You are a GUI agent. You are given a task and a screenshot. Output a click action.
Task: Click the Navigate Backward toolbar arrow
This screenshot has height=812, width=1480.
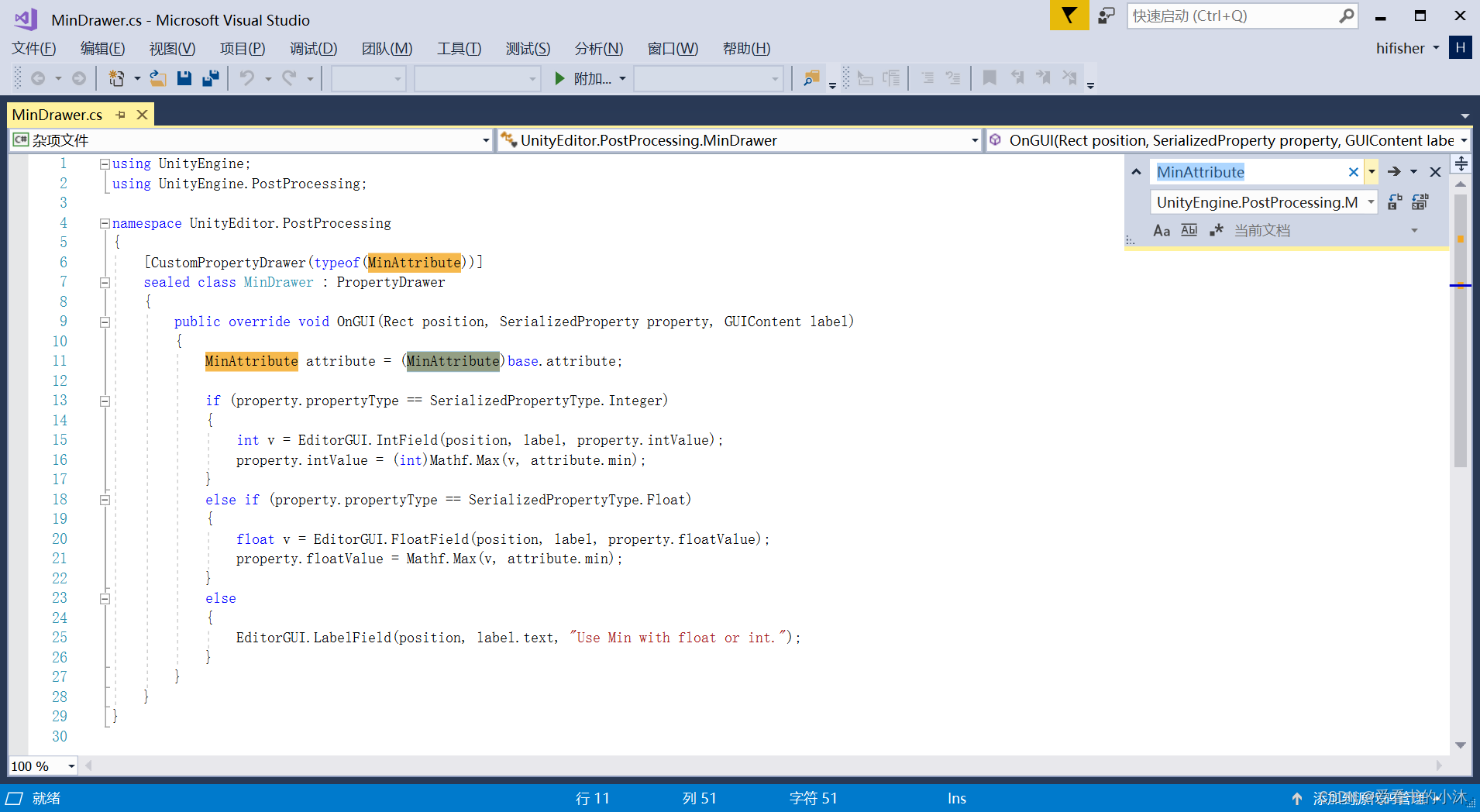38,78
